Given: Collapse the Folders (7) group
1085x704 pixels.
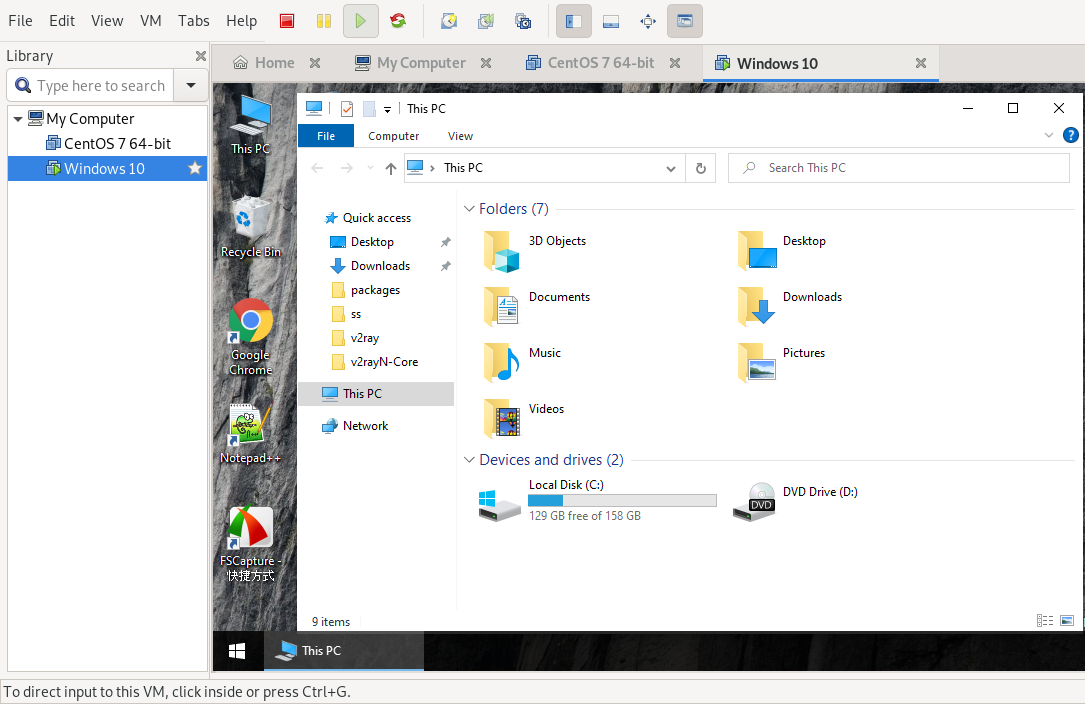Looking at the screenshot, I should 469,208.
